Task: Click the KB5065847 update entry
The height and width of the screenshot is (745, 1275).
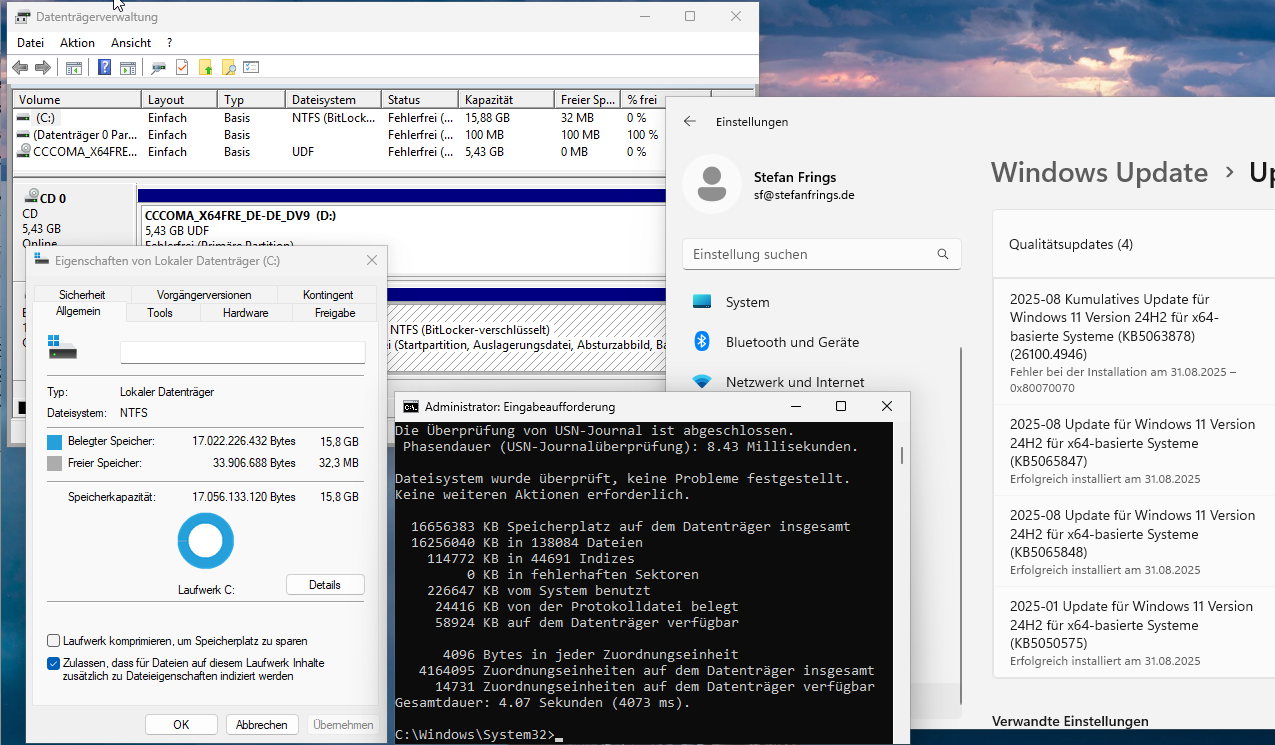Action: [x=1134, y=451]
